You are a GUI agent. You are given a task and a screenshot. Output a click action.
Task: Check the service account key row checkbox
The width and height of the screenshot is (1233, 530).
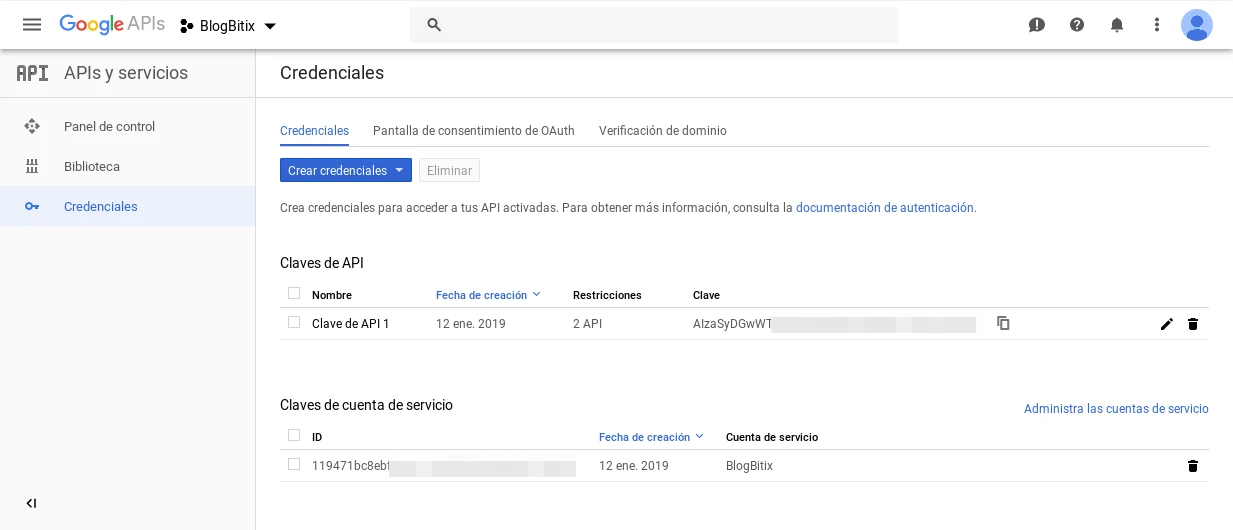(x=294, y=464)
